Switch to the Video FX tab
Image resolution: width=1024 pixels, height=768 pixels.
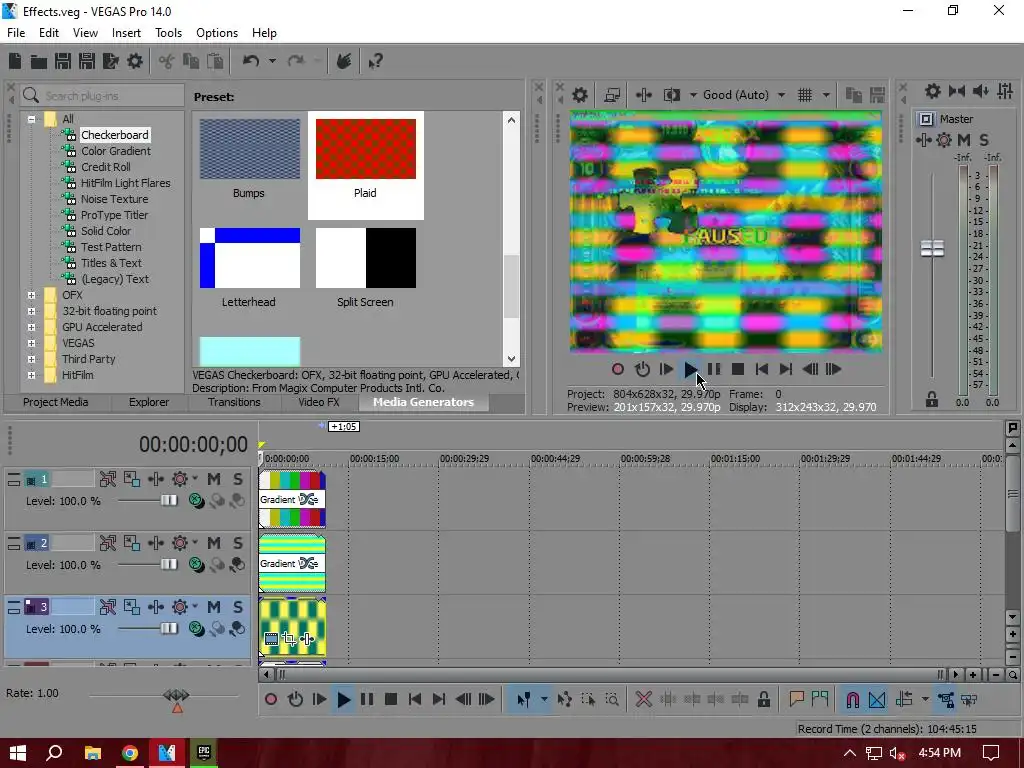point(319,402)
